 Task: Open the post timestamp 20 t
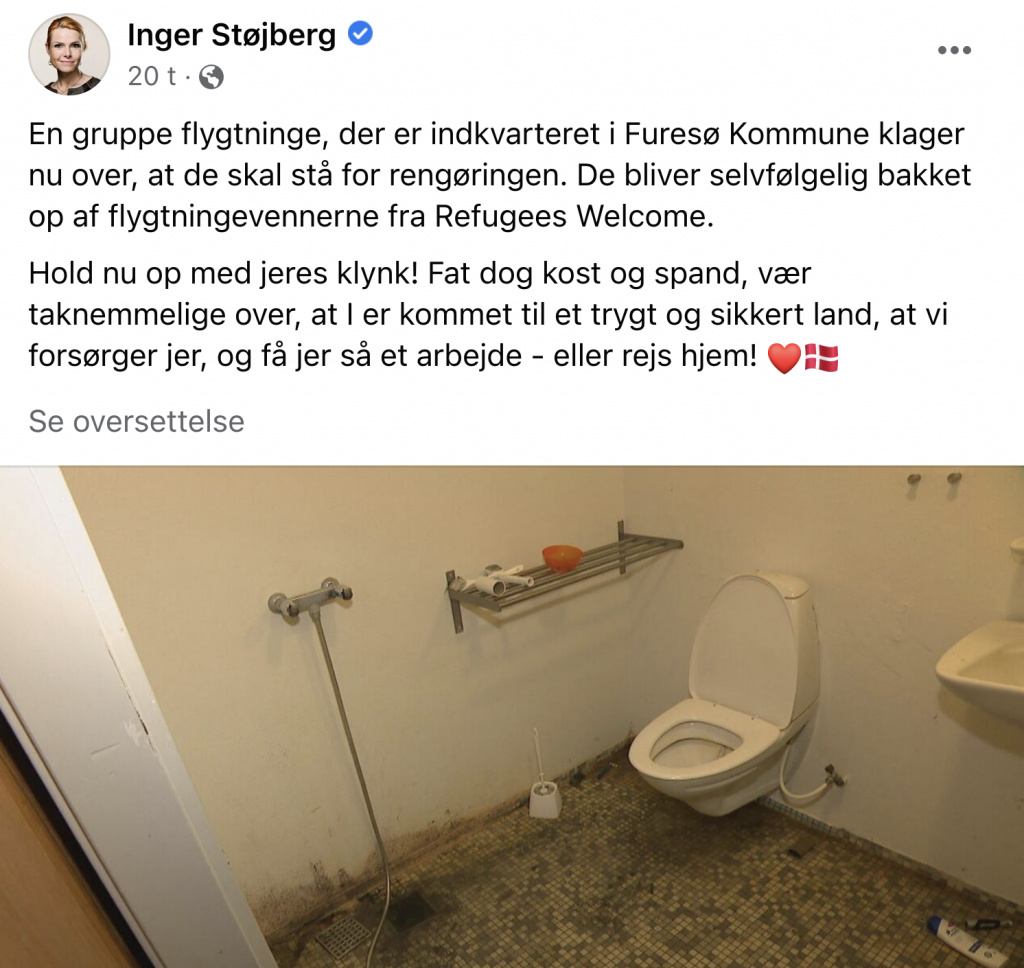click(152, 76)
